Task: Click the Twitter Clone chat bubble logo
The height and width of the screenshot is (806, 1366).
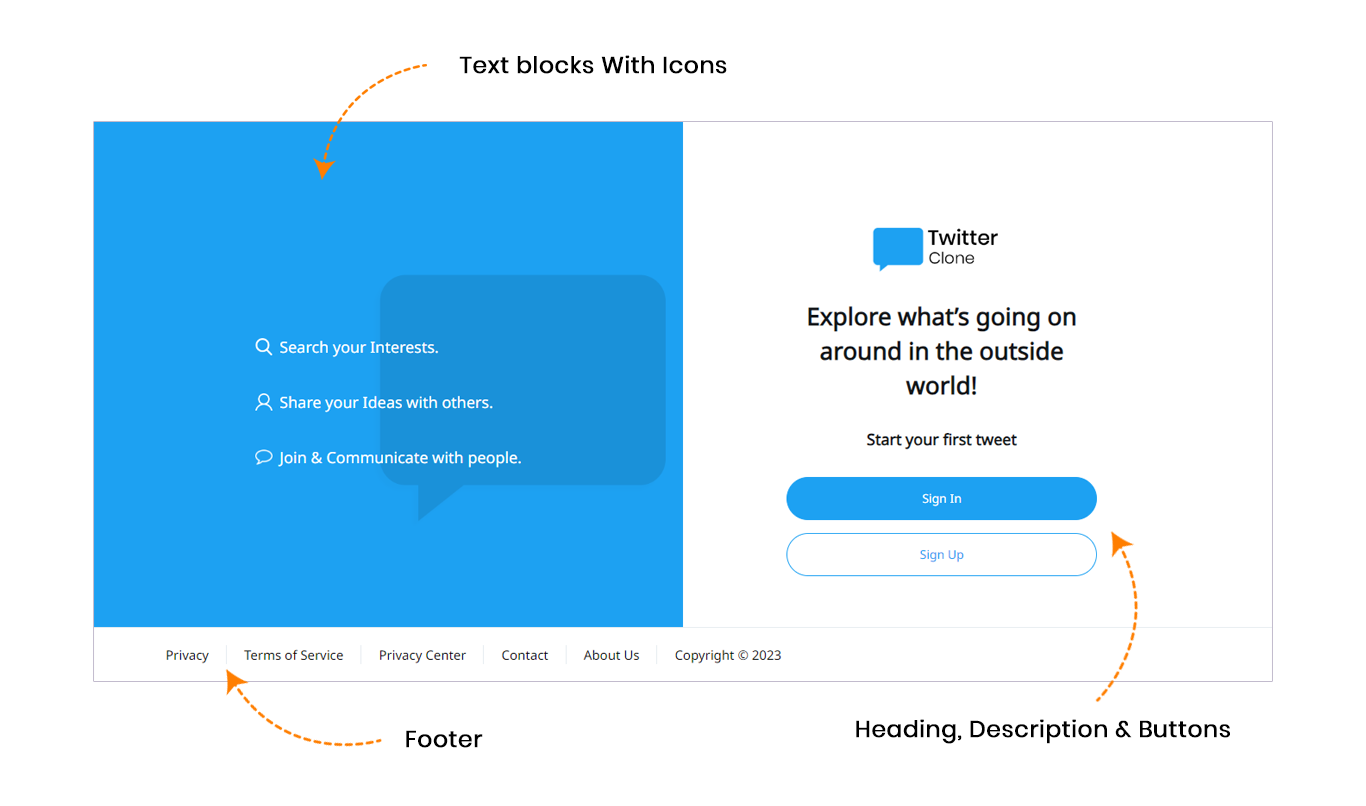Action: pos(897,248)
